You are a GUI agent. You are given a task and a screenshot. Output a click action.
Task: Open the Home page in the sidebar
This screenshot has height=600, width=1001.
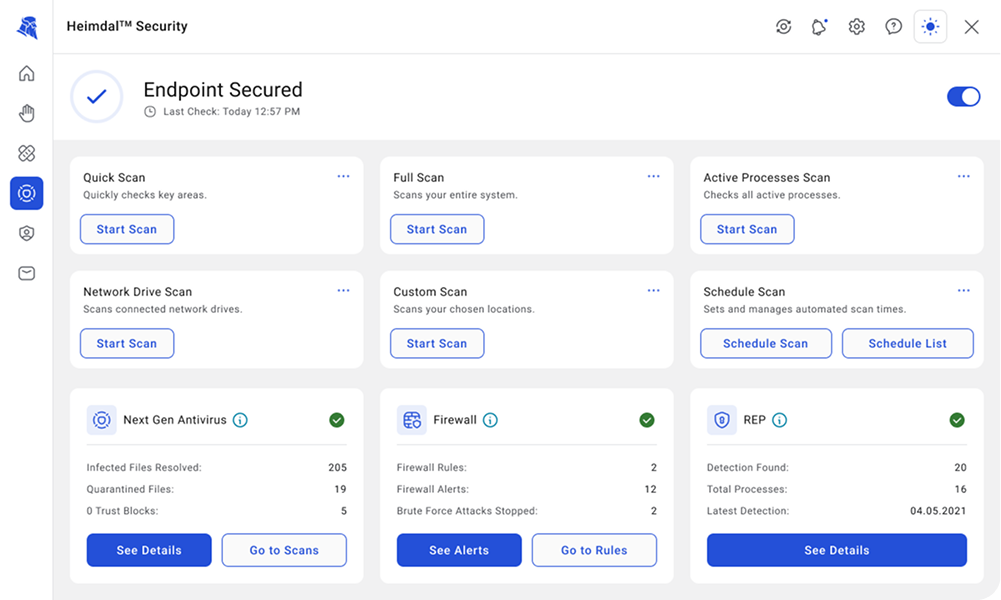26,73
